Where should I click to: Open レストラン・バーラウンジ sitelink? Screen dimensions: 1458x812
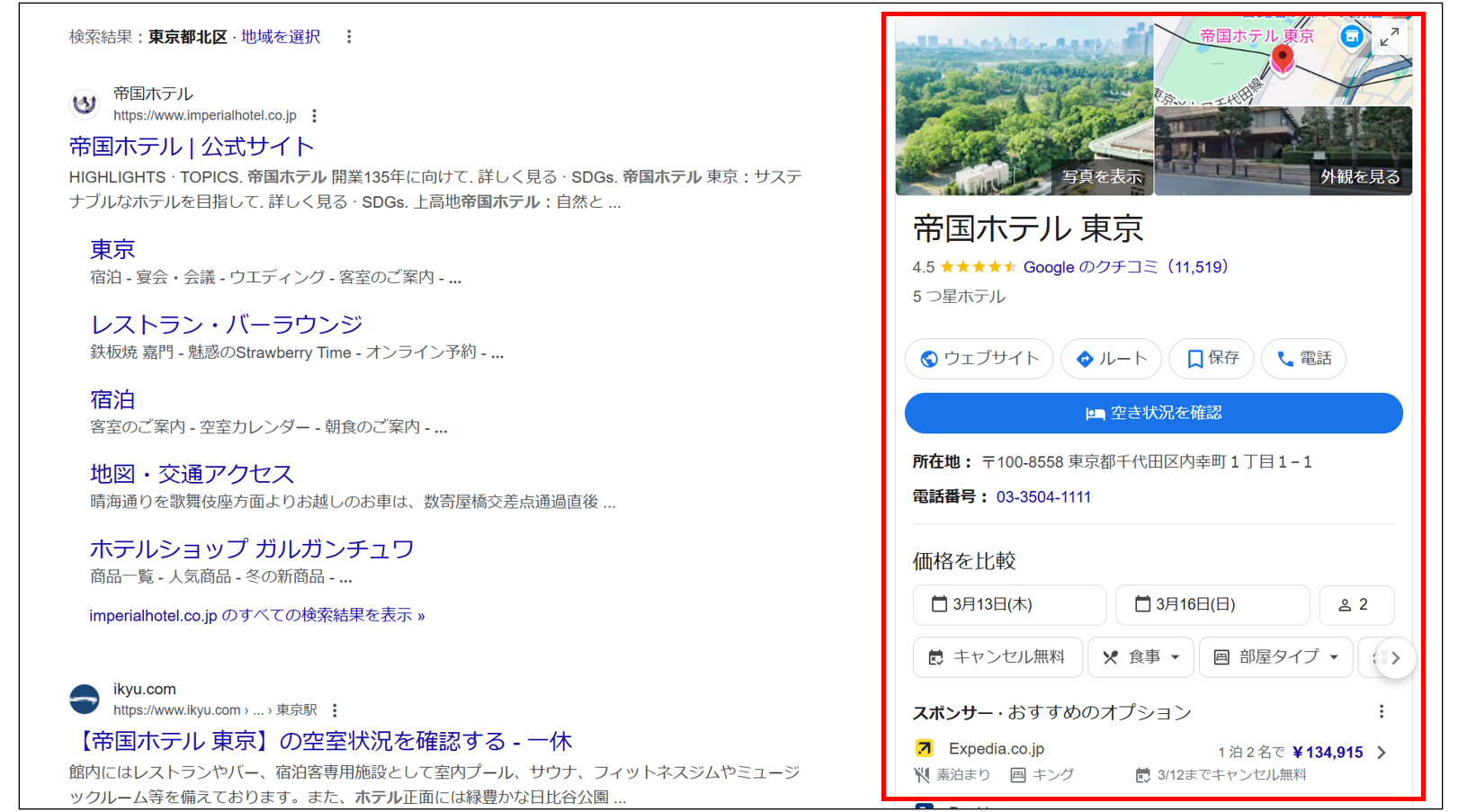(x=227, y=324)
